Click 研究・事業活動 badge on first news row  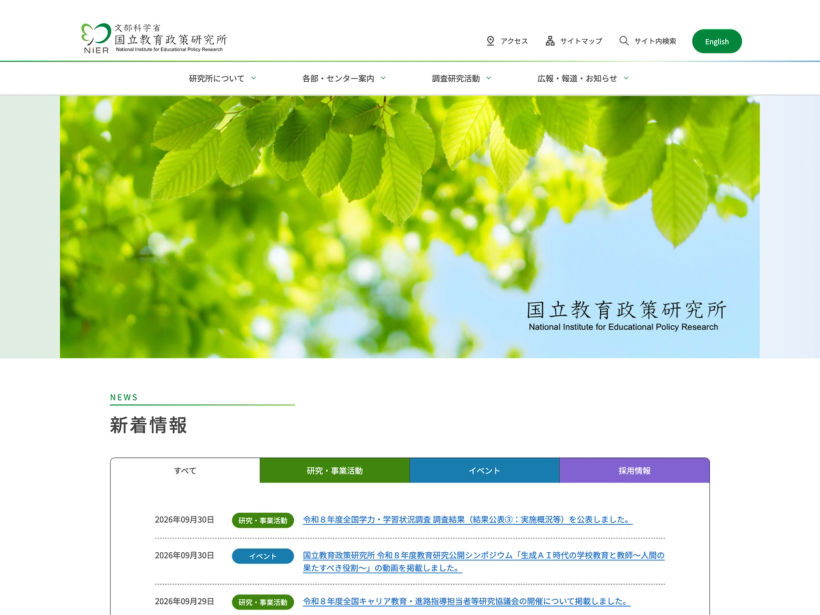click(263, 520)
